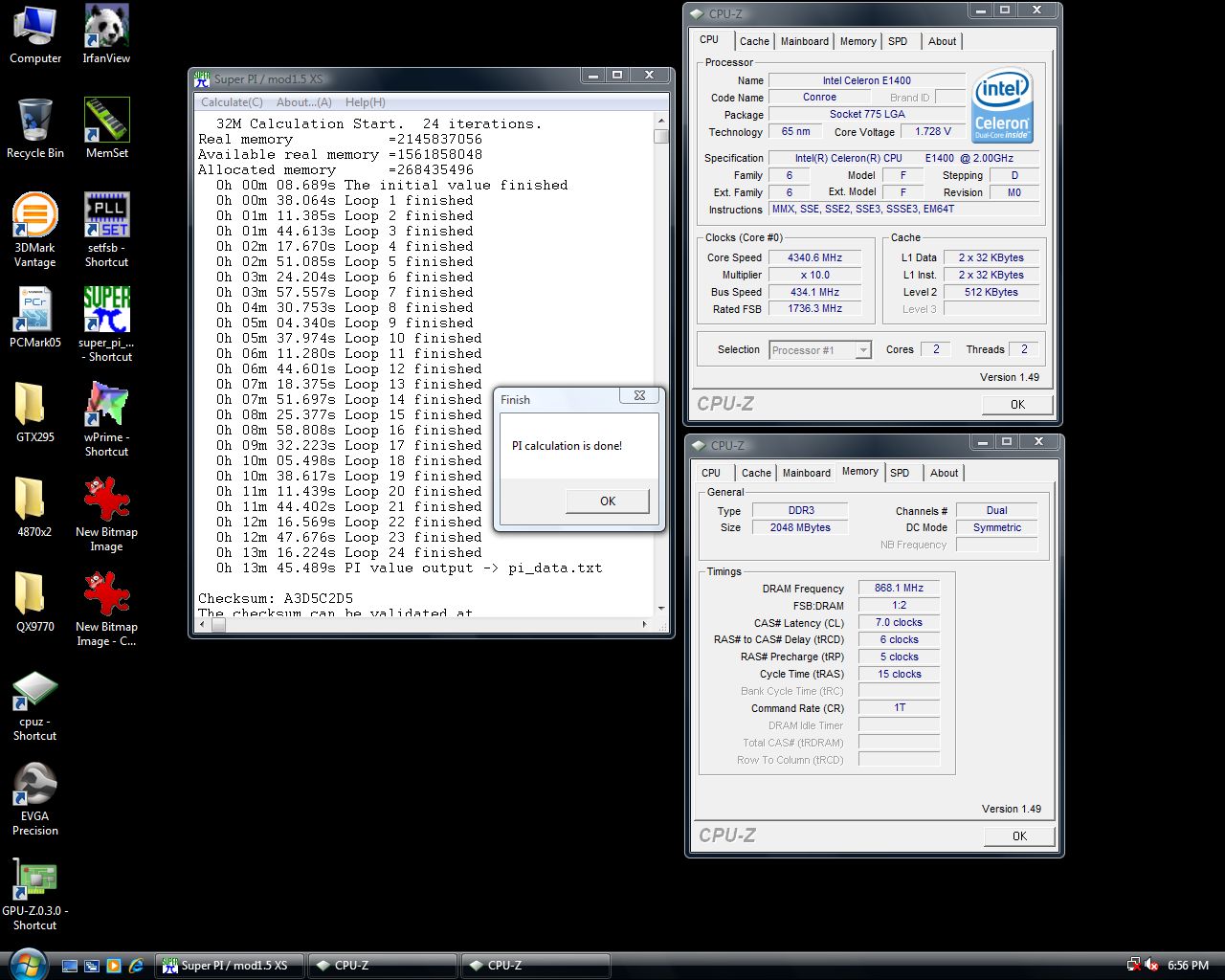
Task: Click the DRAM Frequency 868.1 MHz field
Action: point(899,589)
